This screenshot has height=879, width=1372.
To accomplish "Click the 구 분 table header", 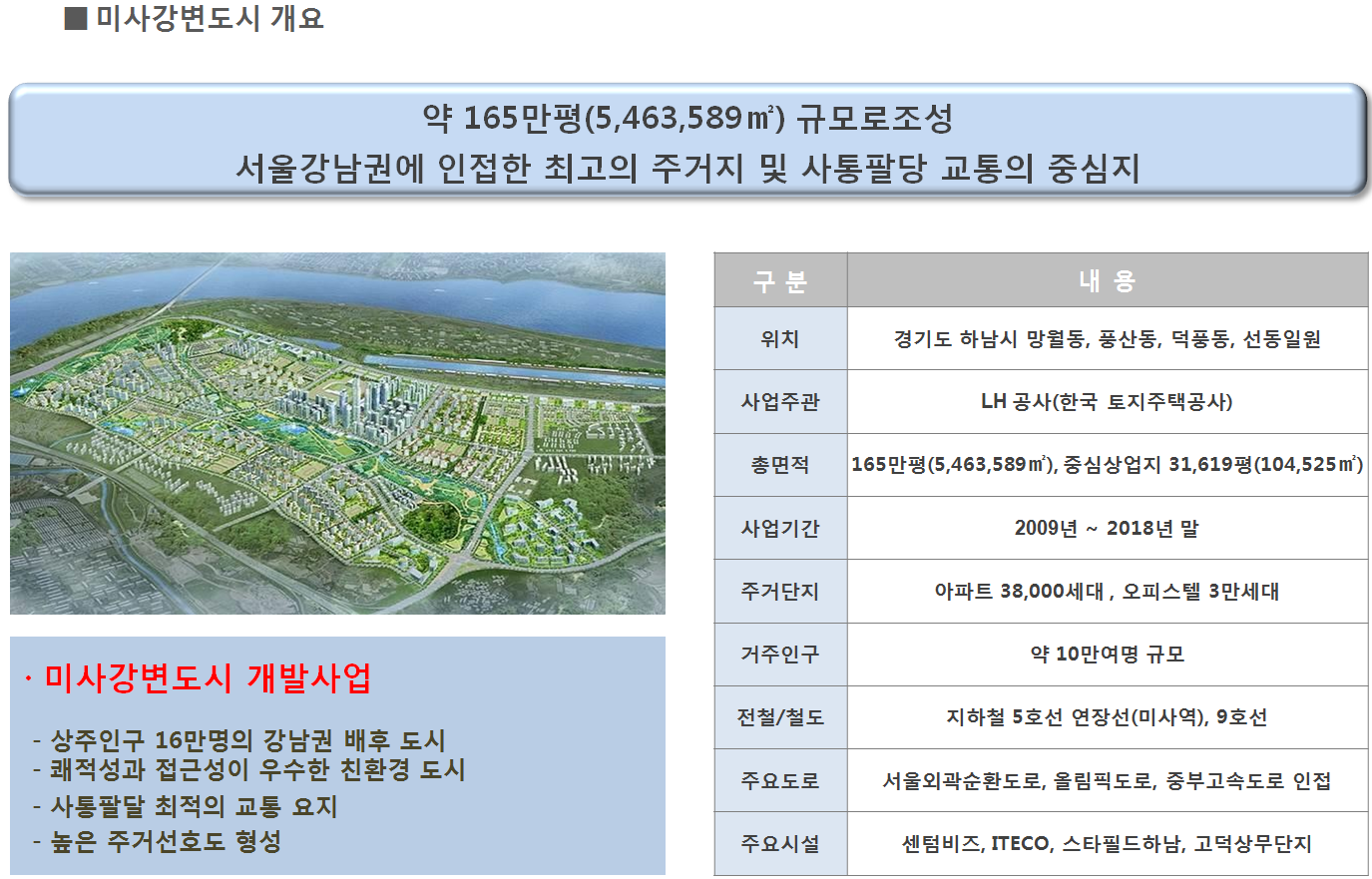I will point(780,280).
